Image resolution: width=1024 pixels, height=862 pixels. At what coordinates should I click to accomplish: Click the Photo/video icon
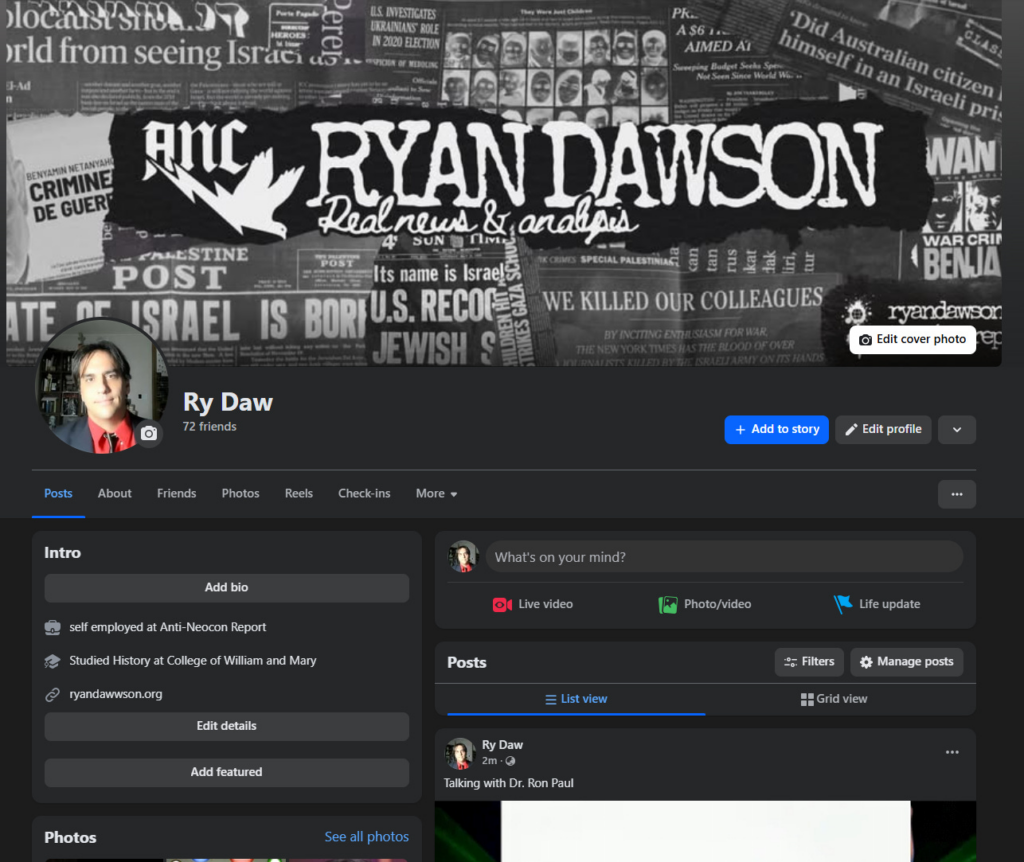668,604
